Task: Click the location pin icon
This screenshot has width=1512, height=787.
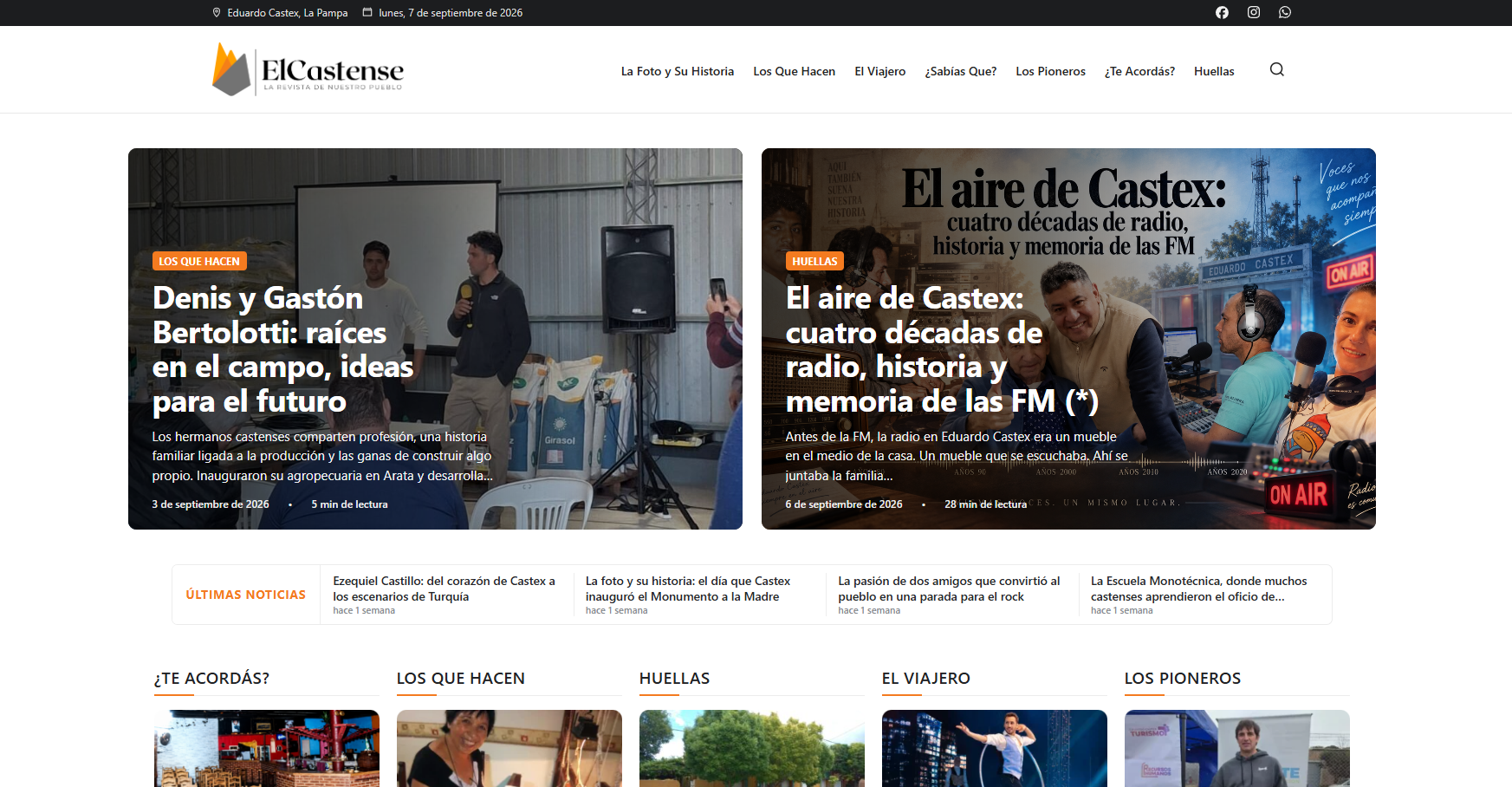Action: (x=217, y=12)
